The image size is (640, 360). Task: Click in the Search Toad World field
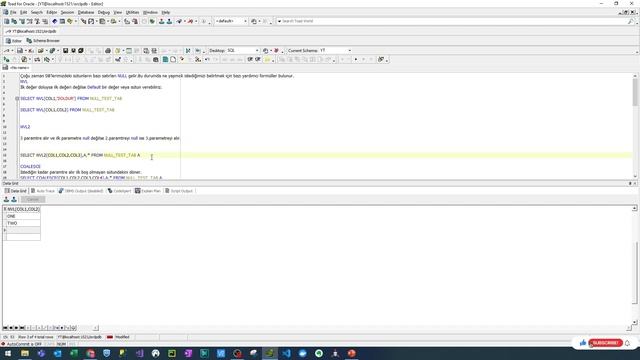click(x=453, y=21)
